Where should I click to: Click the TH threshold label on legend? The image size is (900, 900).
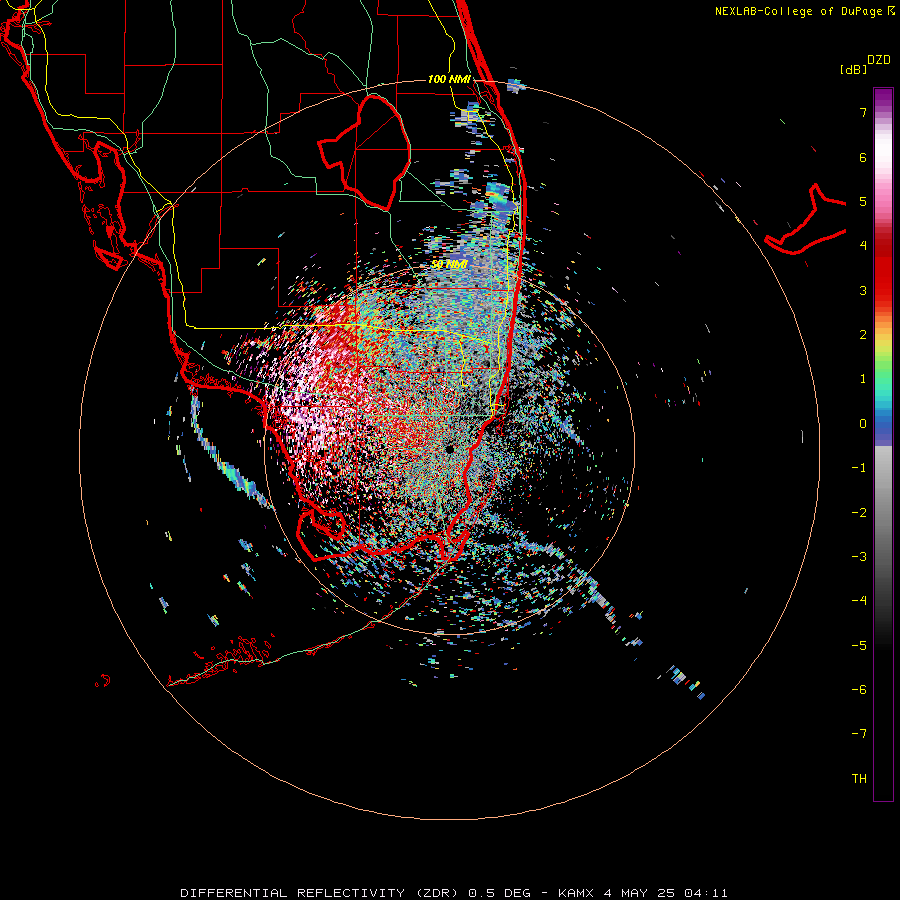[859, 779]
